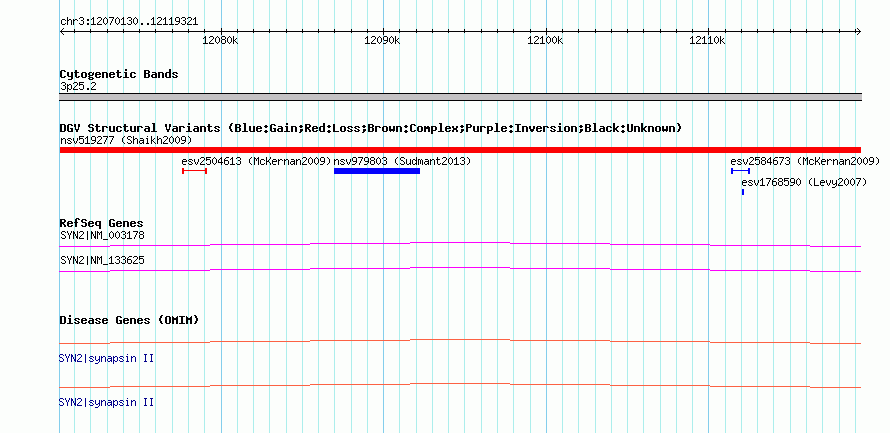Click the chr3:12070130..12119321 coordinate label
The image size is (890, 433).
coord(129,22)
